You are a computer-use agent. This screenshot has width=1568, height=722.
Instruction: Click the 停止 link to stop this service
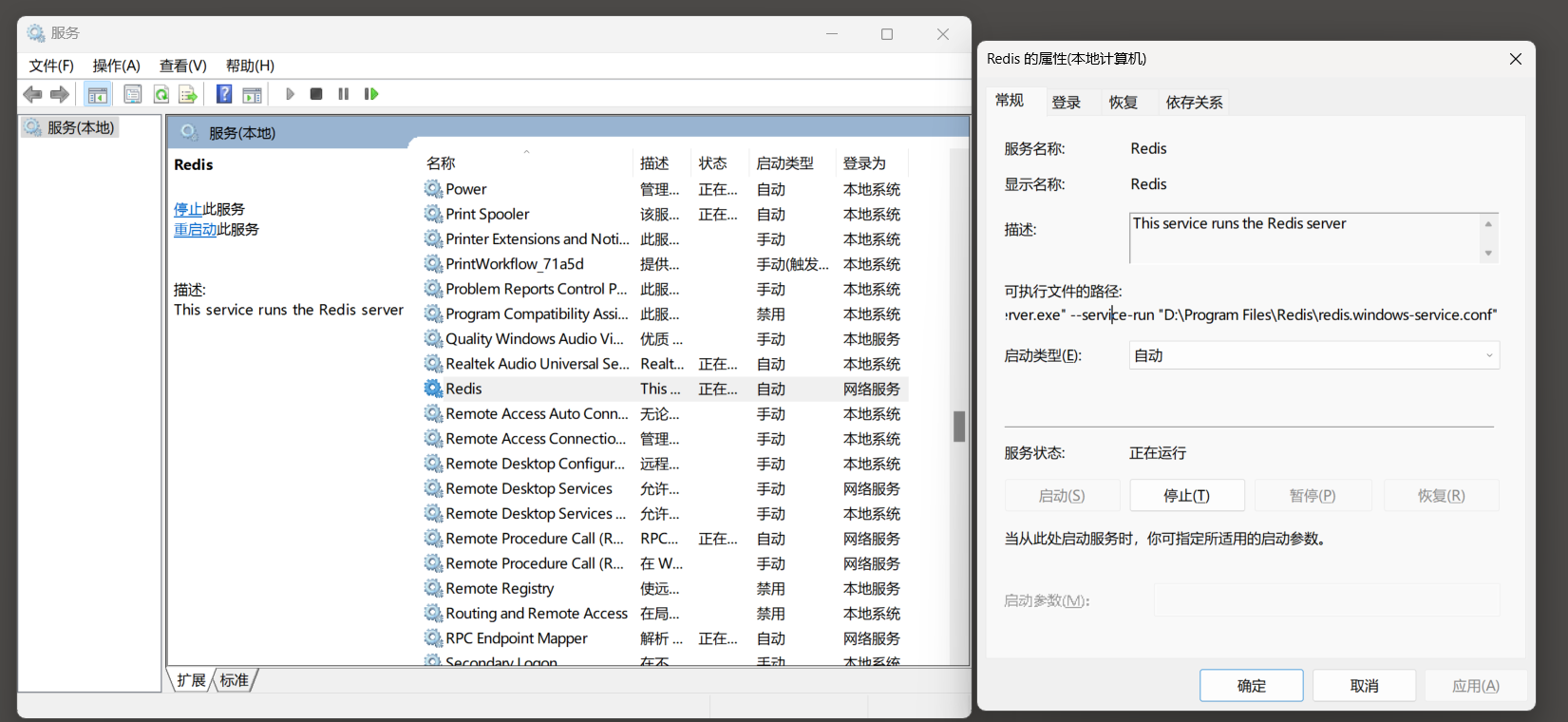[x=188, y=209]
